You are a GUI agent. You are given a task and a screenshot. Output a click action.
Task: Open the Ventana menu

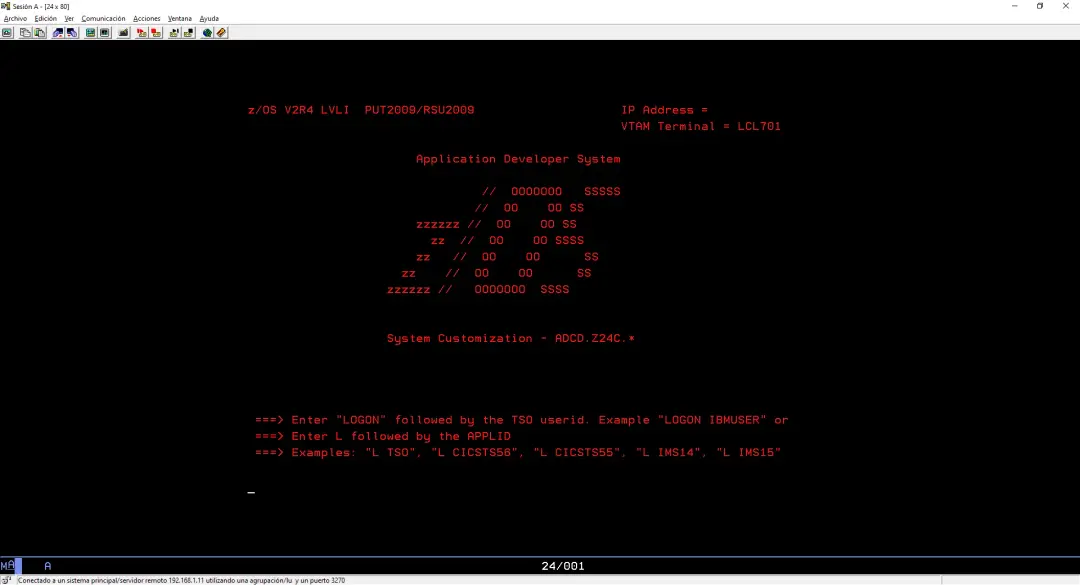[180, 19]
